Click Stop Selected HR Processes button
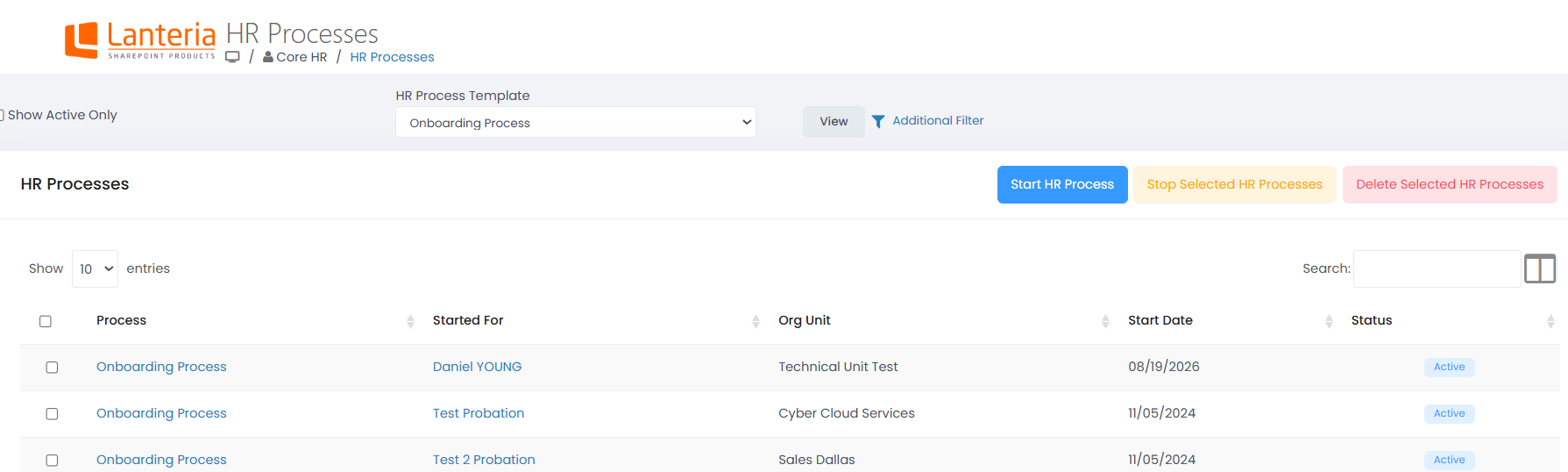The image size is (1568, 472). coord(1234,184)
